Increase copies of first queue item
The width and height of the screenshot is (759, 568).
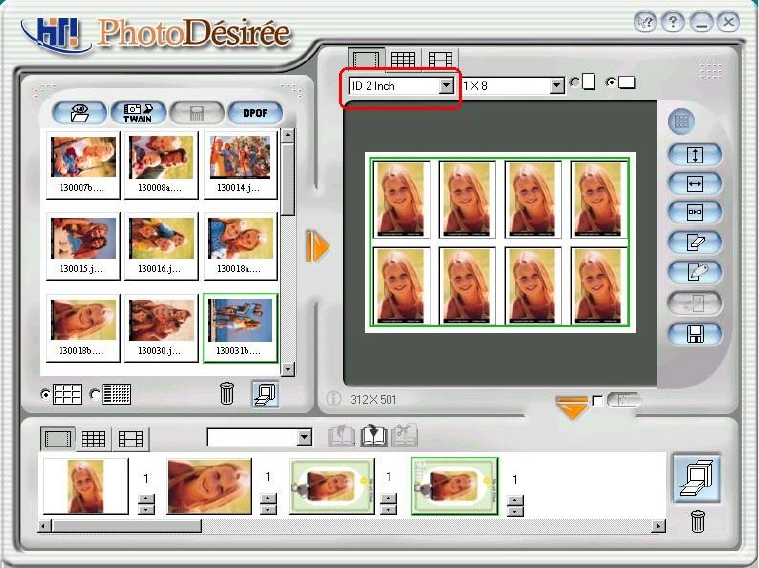pyautogui.click(x=146, y=499)
